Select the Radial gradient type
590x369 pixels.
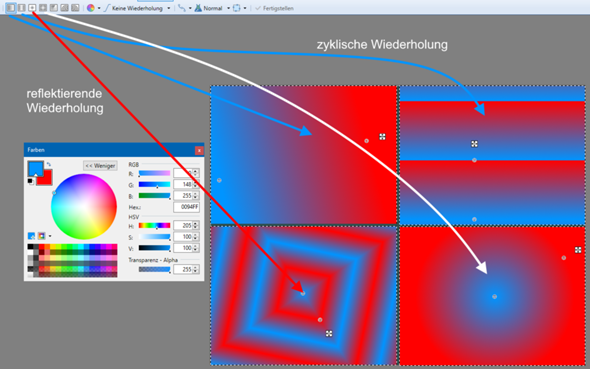[43, 8]
